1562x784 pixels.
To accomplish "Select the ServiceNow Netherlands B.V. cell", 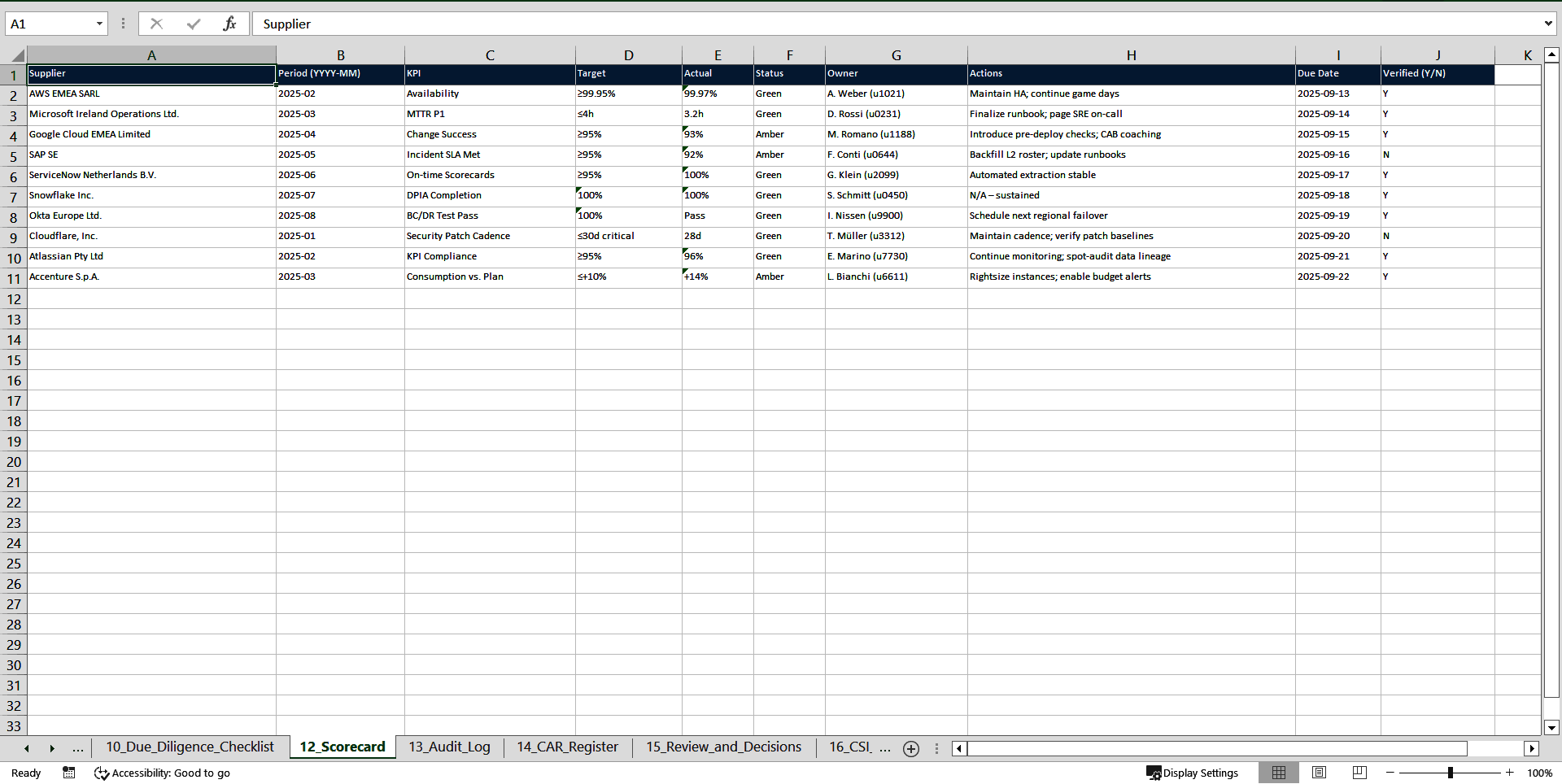I will [x=151, y=176].
